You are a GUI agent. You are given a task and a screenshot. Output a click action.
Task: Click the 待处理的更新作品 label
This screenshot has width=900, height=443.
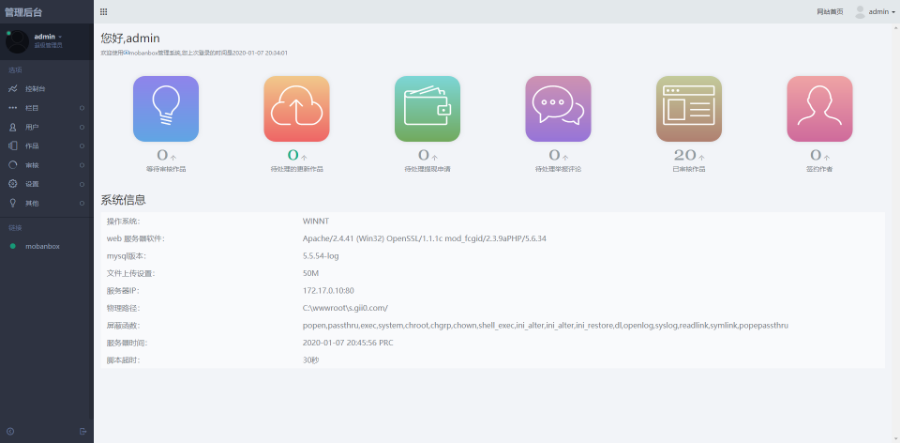[x=297, y=169]
